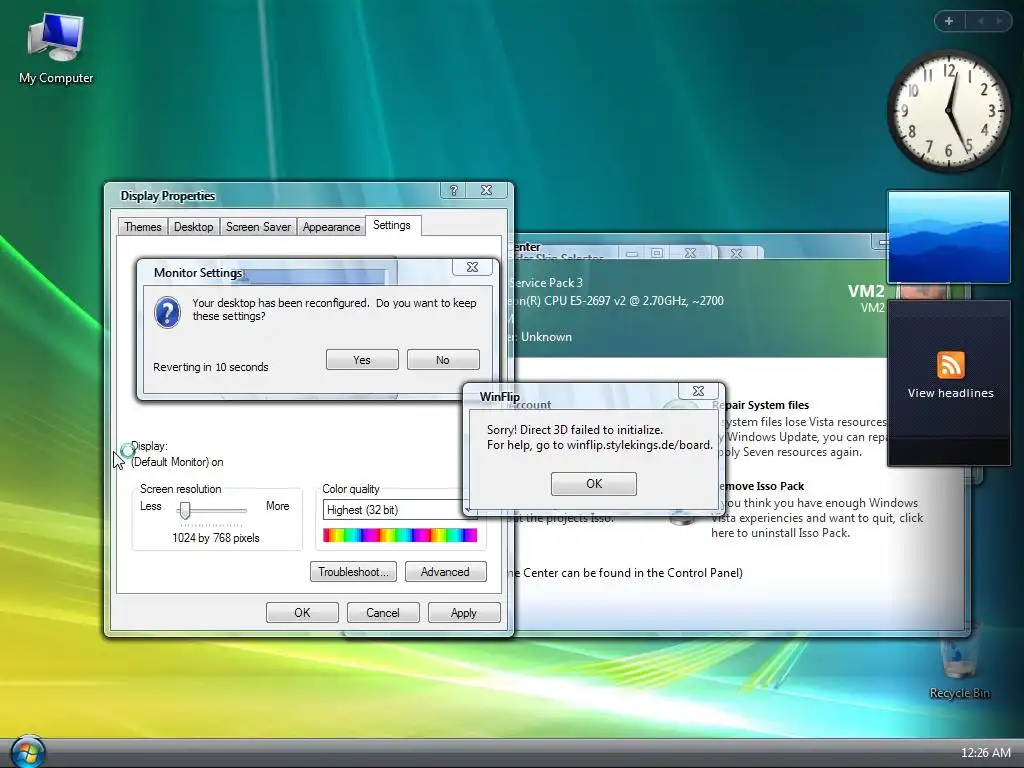Switch to the Themes tab
This screenshot has height=768, width=1024.
(x=142, y=227)
